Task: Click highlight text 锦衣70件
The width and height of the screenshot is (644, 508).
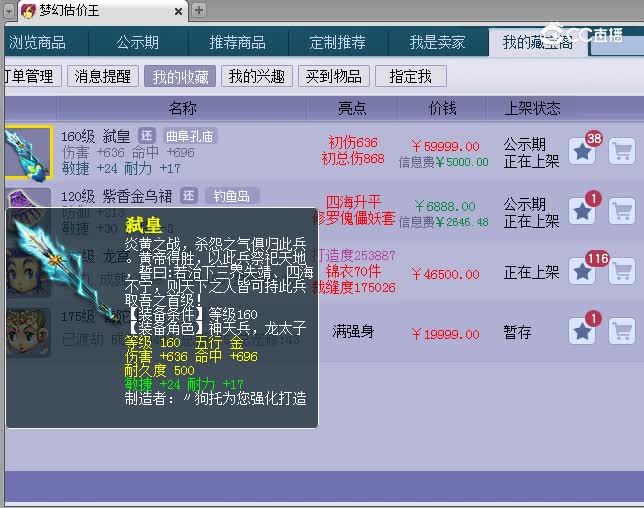Action: pyautogui.click(x=353, y=271)
